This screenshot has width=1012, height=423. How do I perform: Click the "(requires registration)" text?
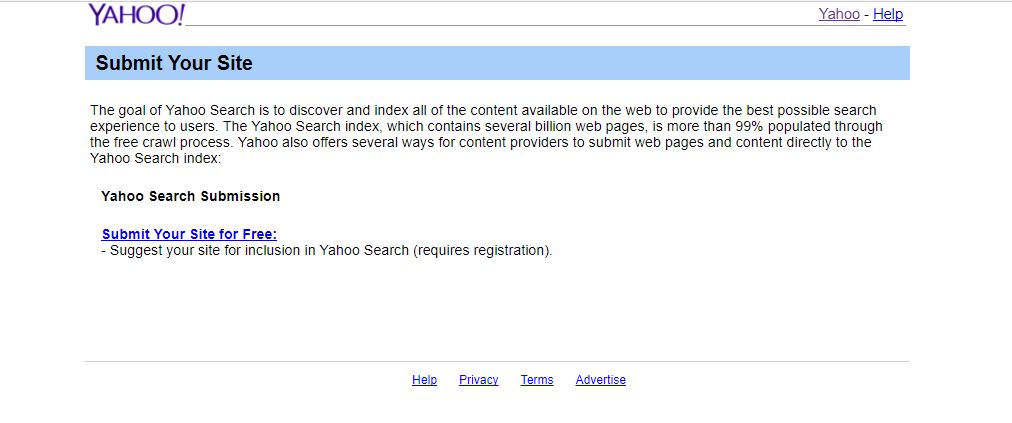click(483, 251)
